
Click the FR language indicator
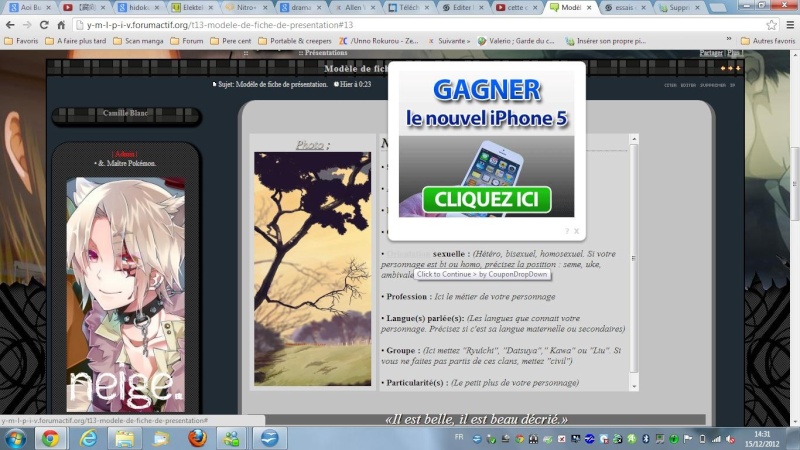pos(459,437)
